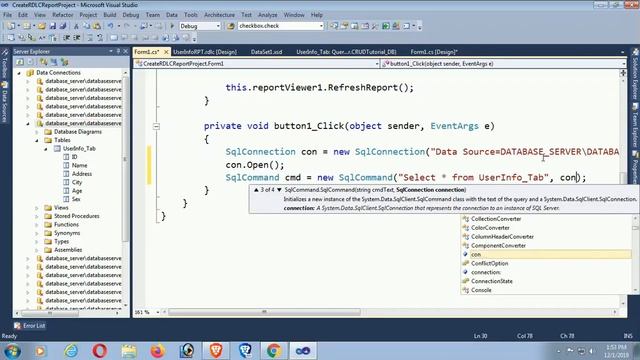Switch to the Form1.cs [Design] tab
Image resolution: width=640 pixels, height=360 pixels.
[434, 52]
